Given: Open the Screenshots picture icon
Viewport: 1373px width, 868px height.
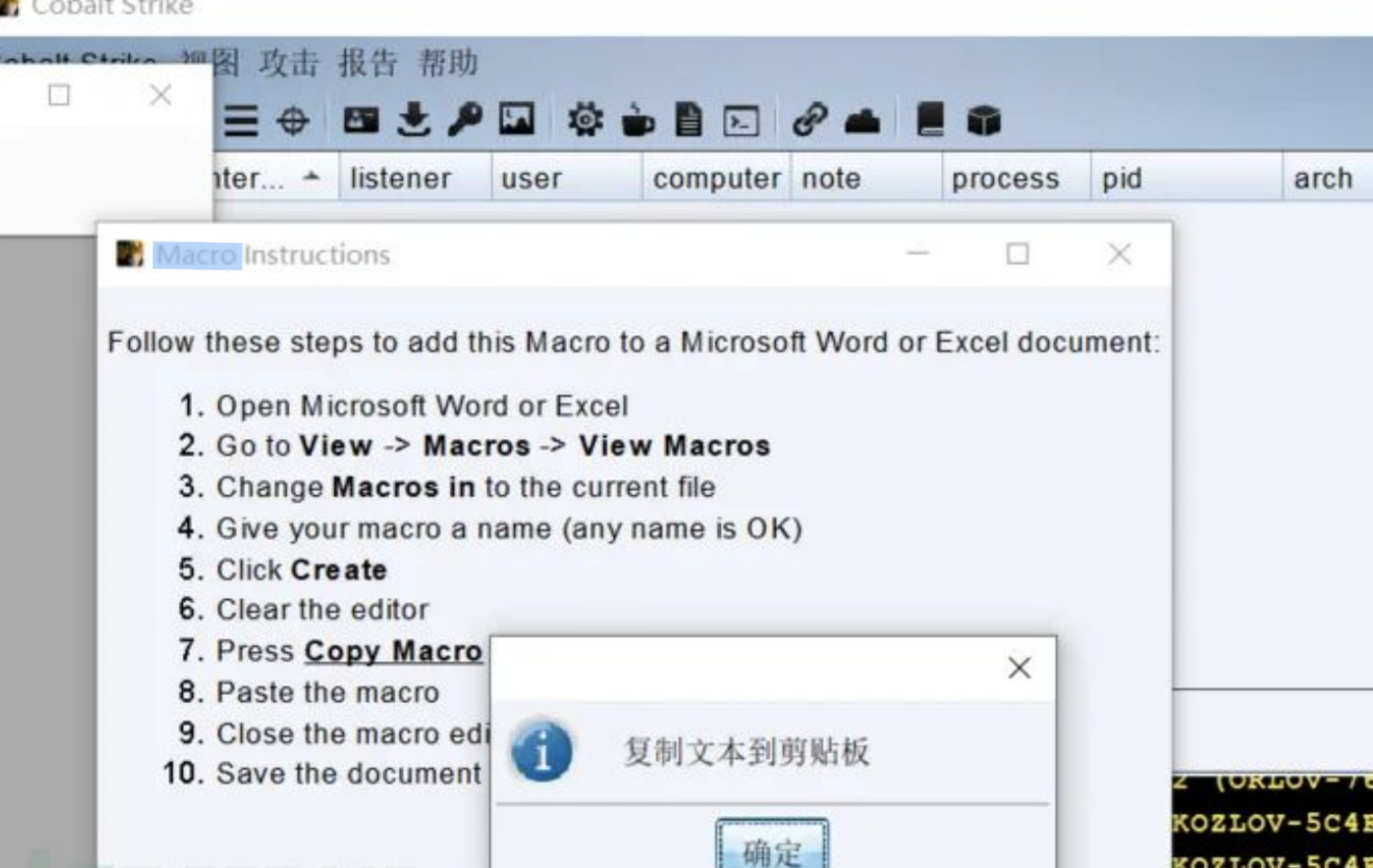Looking at the screenshot, I should [x=517, y=119].
